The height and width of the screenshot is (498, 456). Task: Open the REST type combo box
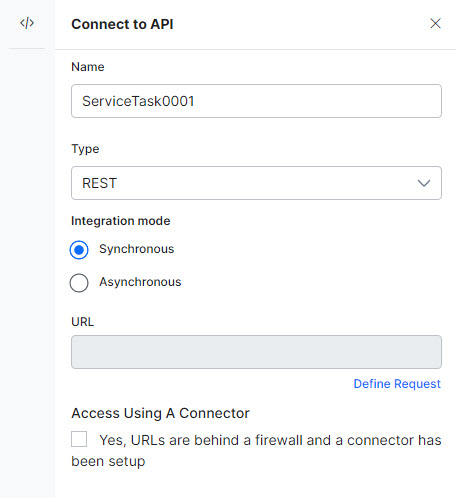click(256, 183)
